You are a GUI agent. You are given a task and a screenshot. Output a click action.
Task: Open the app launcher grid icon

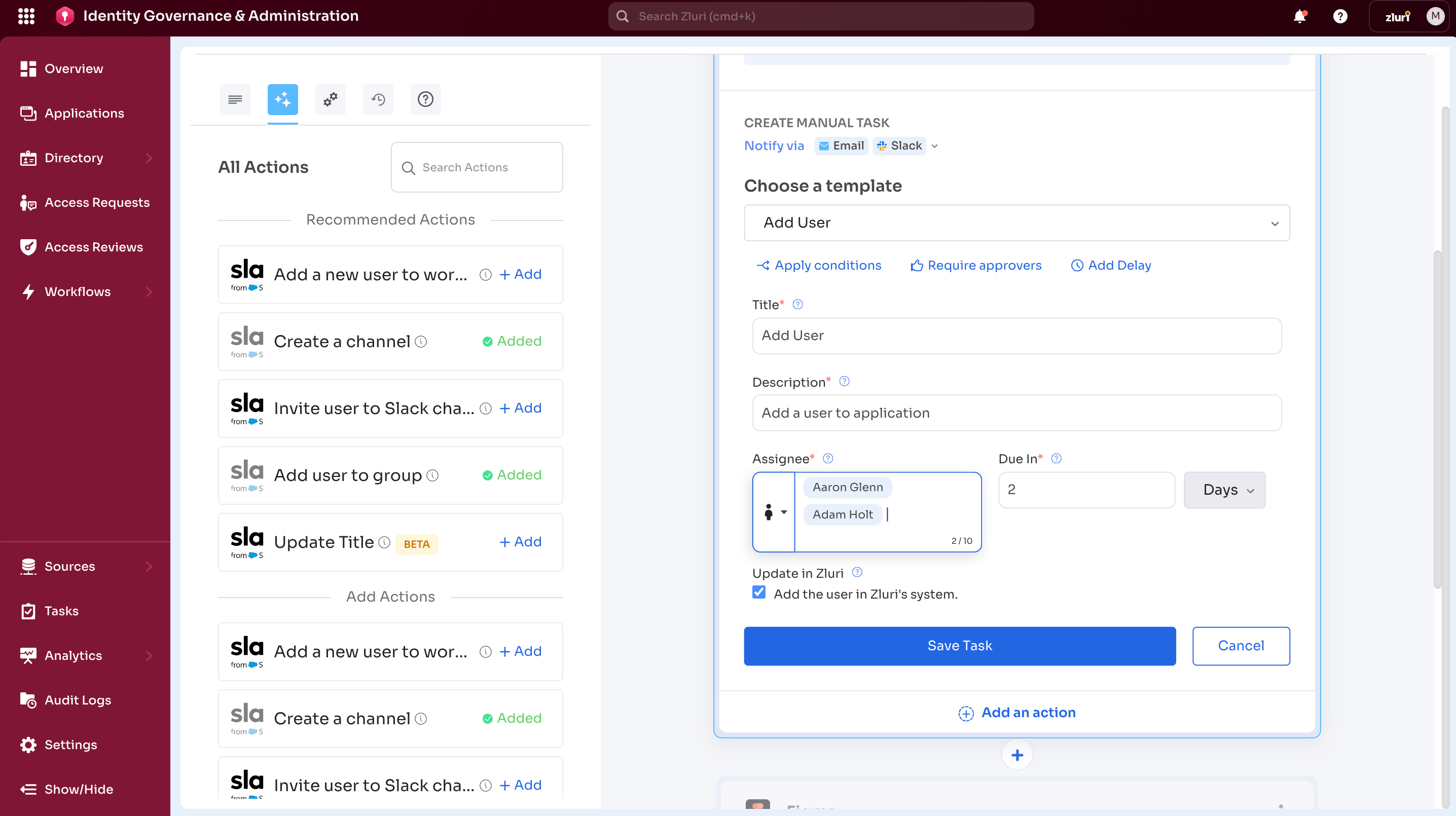click(26, 16)
